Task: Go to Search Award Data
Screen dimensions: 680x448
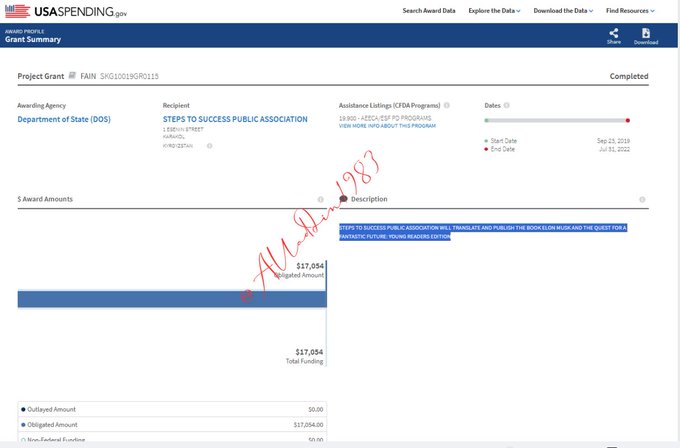Action: point(429,11)
